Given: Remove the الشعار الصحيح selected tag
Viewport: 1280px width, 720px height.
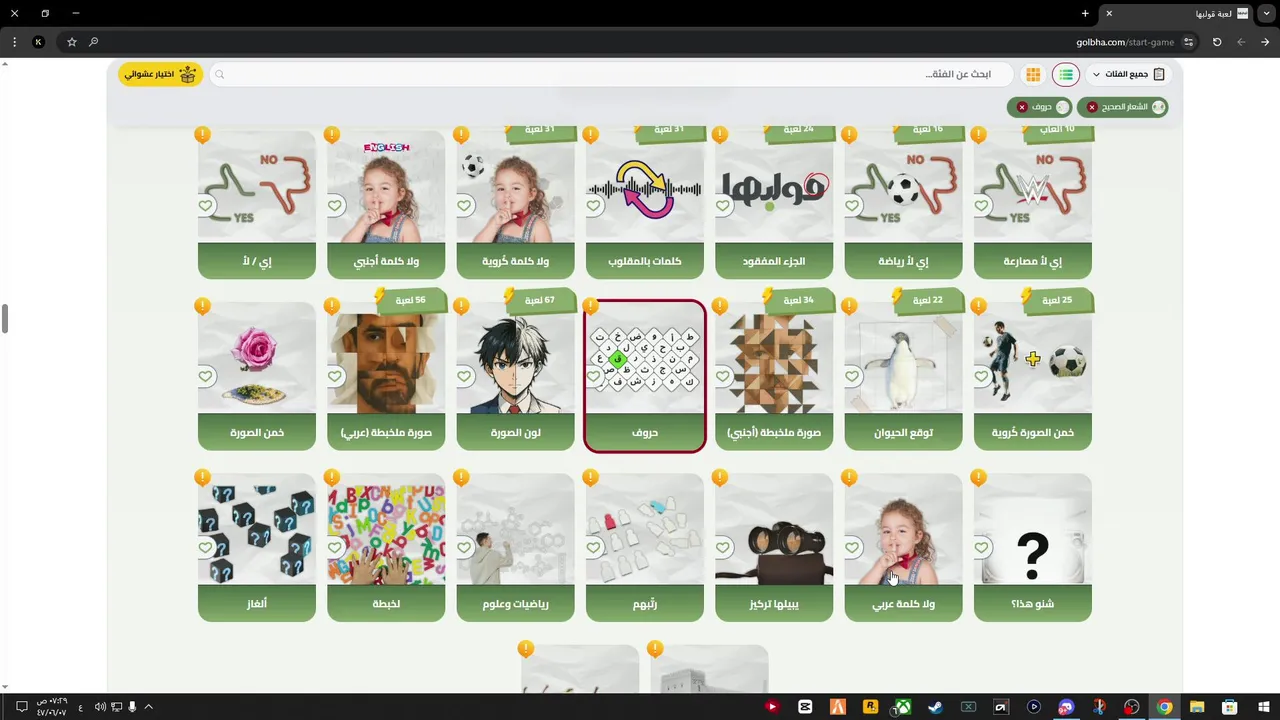Looking at the screenshot, I should pos(1092,107).
